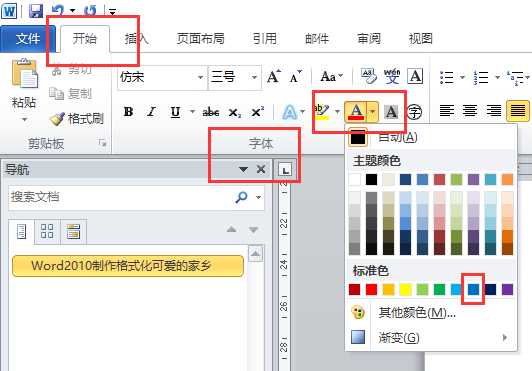Open the 引用 (References) tab
The width and height of the screenshot is (532, 371).
click(265, 39)
